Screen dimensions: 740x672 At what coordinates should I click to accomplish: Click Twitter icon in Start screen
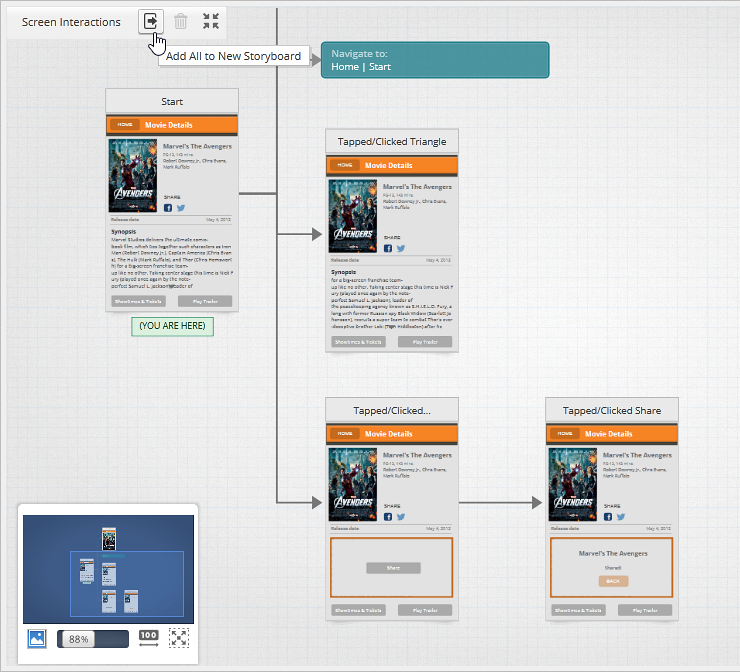coord(181,208)
